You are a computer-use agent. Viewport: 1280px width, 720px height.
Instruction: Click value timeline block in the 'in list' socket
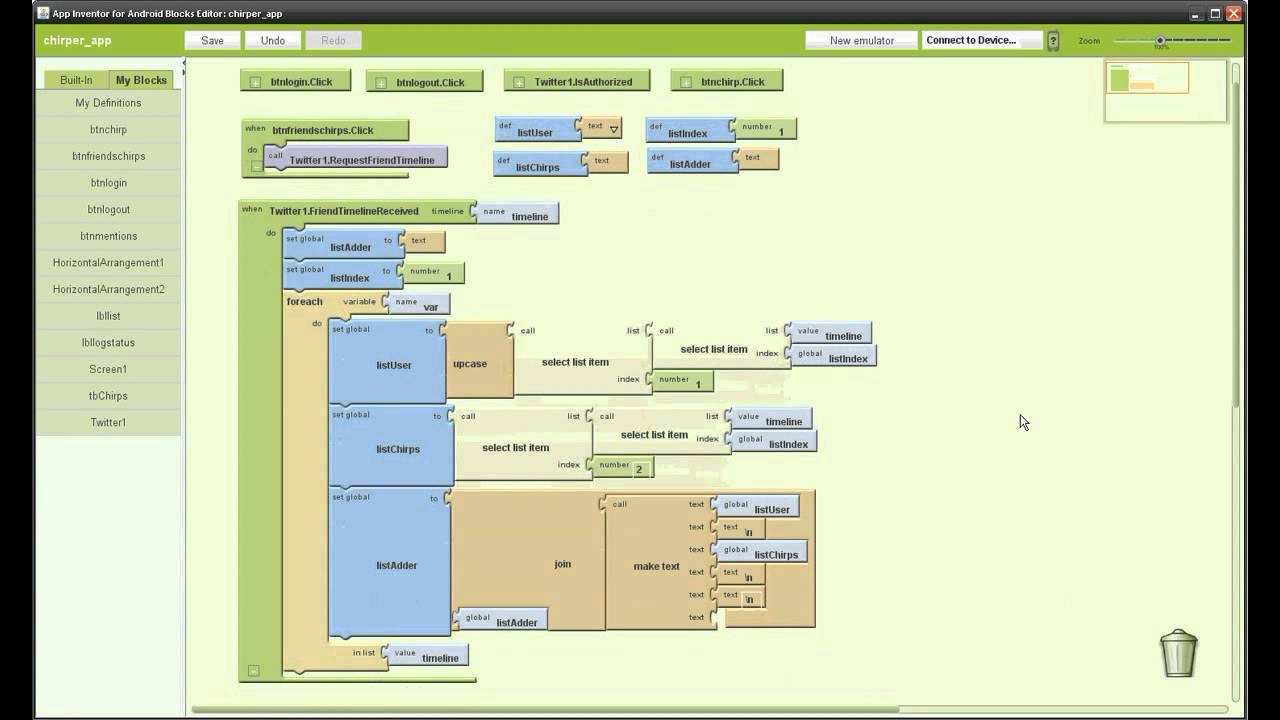click(x=428, y=655)
